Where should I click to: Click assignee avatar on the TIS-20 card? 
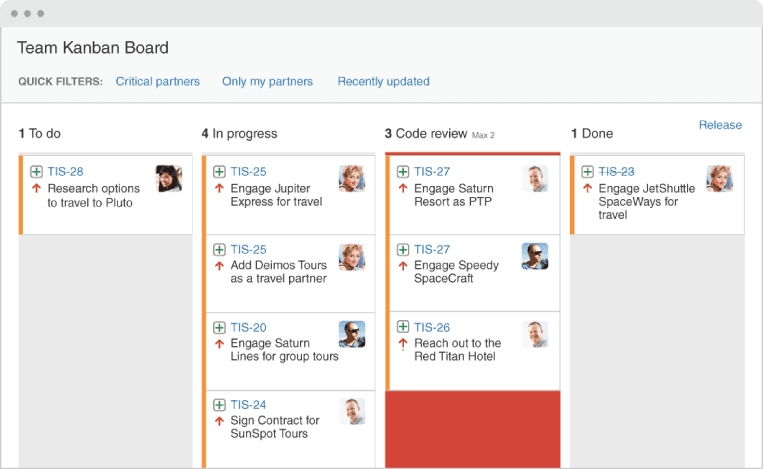352,334
